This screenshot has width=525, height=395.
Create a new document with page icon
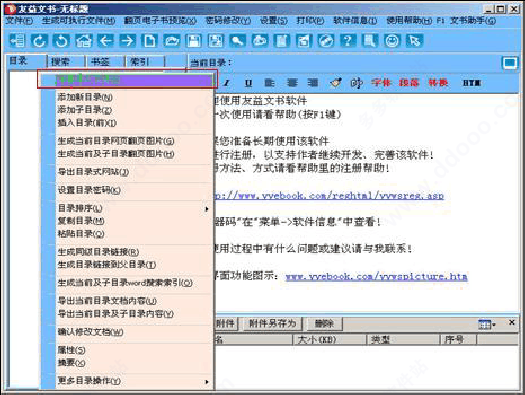point(150,41)
